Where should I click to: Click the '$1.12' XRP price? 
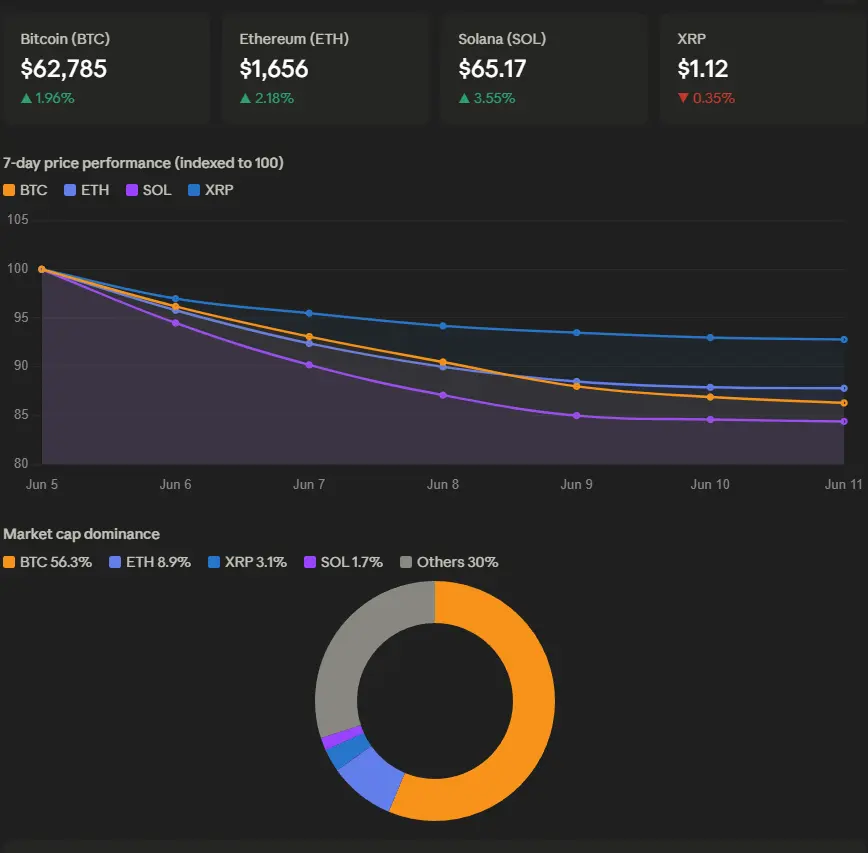point(702,69)
